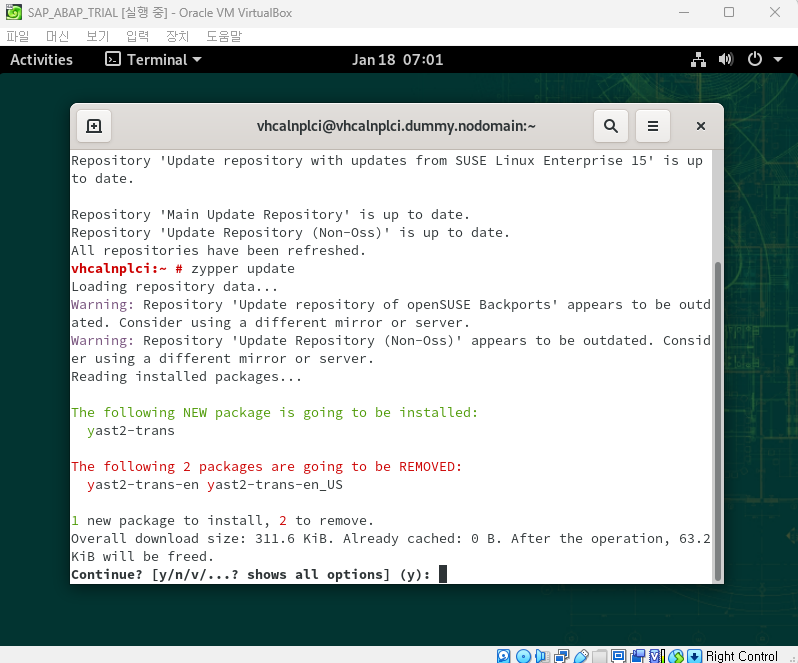Open a new terminal tab with the plus icon
This screenshot has width=798, height=663.
tap(94, 126)
